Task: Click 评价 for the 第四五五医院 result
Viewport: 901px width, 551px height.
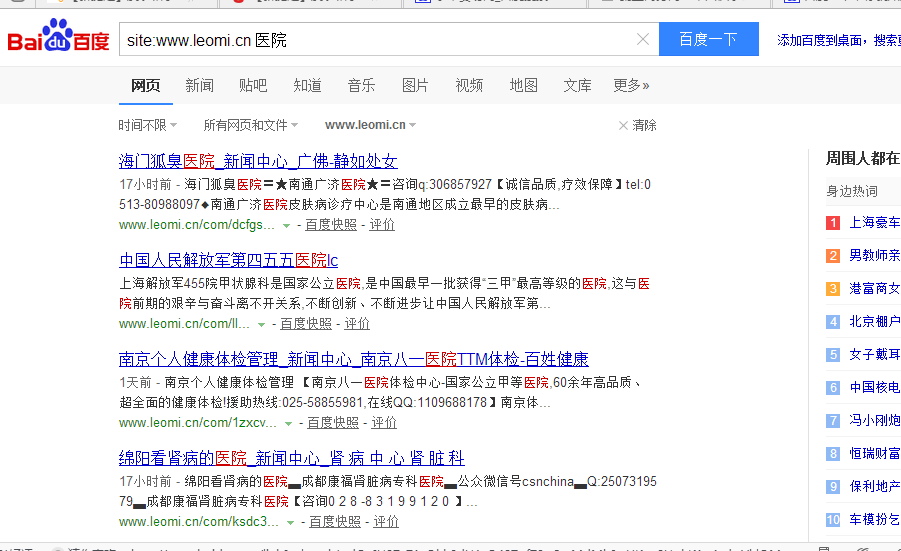Action: point(356,323)
